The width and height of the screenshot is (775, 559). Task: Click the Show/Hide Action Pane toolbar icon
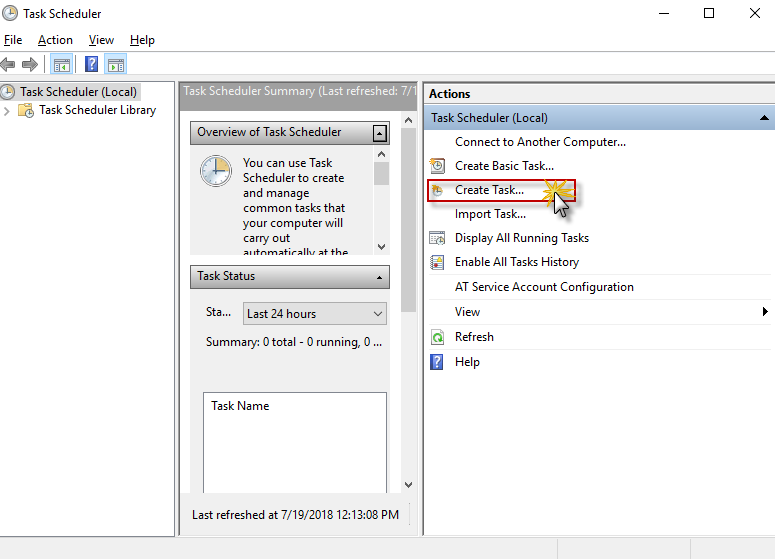(115, 65)
